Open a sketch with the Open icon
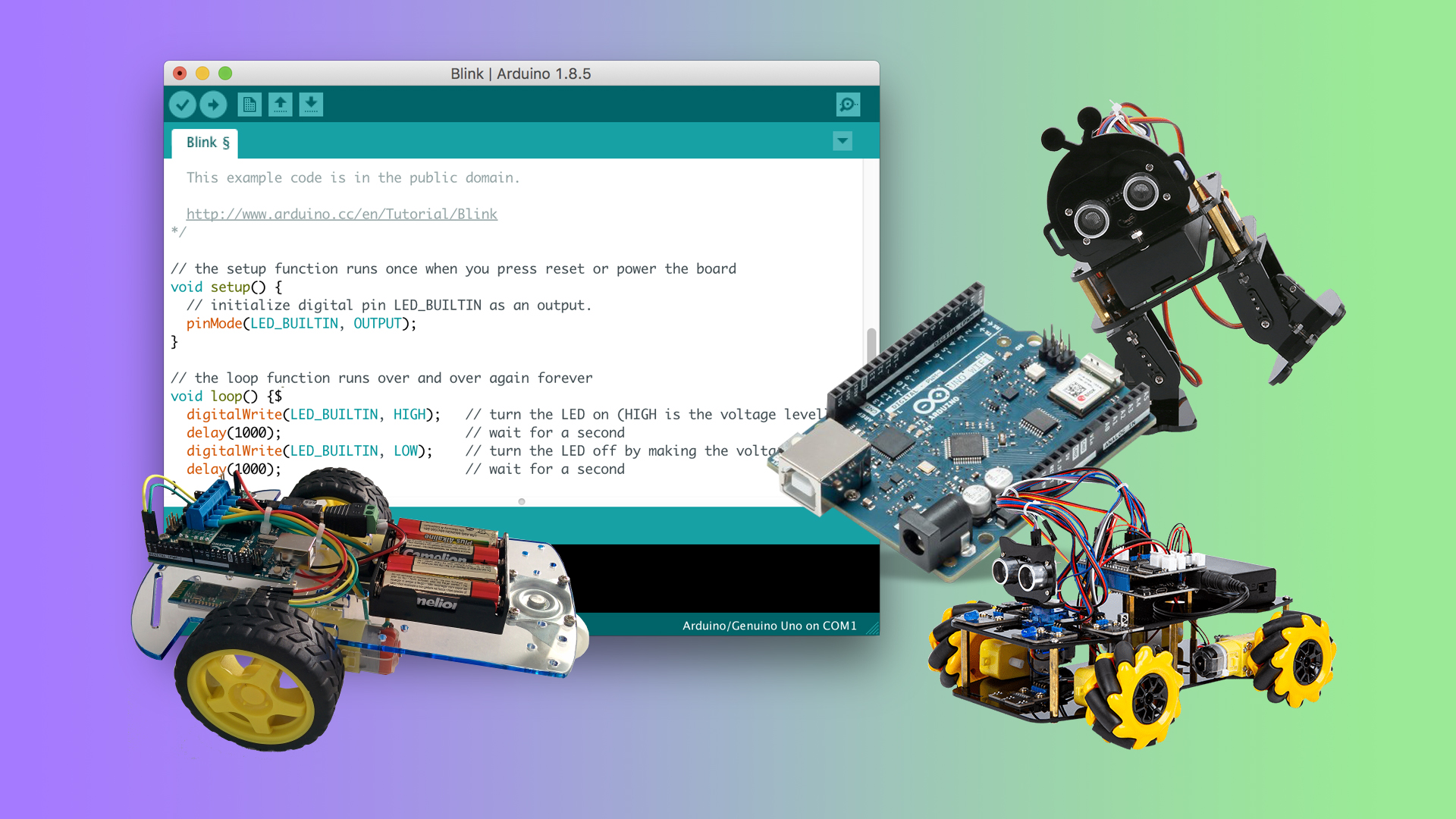This screenshot has width=1456, height=819. coord(281,105)
